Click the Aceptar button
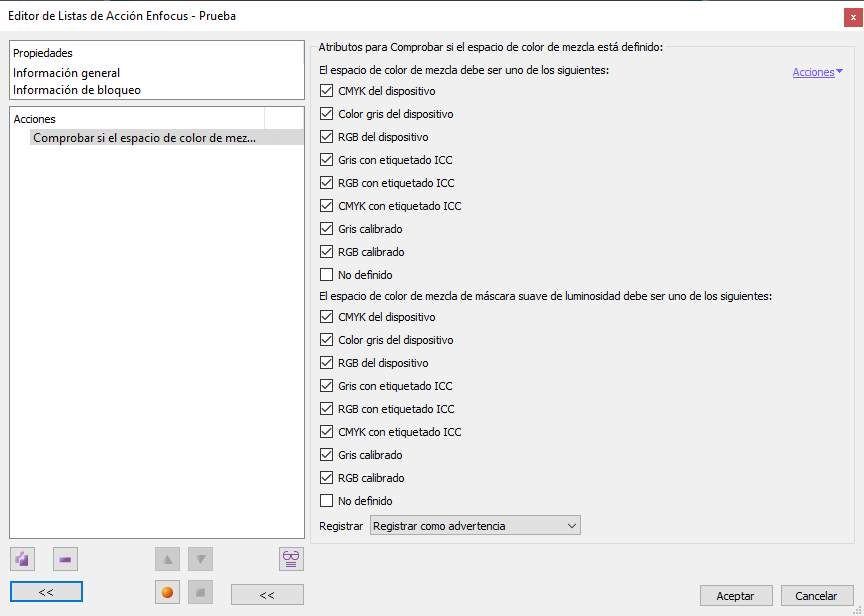864x616 pixels. [736, 596]
